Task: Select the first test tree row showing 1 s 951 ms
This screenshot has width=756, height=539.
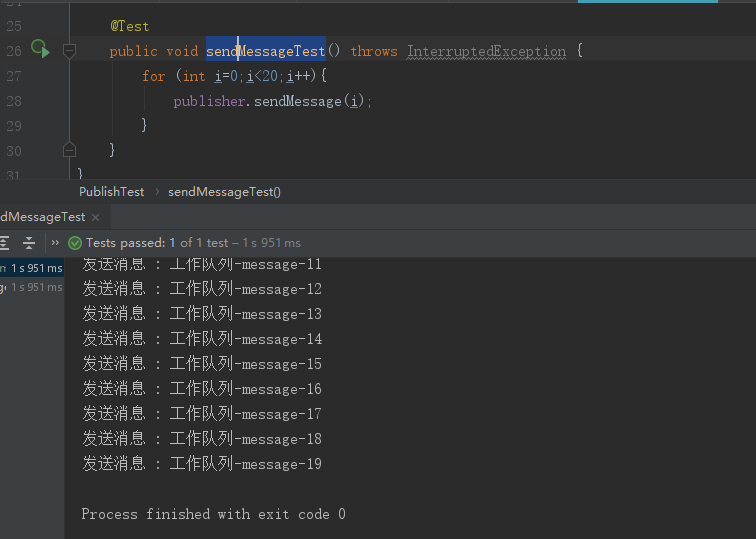Action: click(x=32, y=268)
